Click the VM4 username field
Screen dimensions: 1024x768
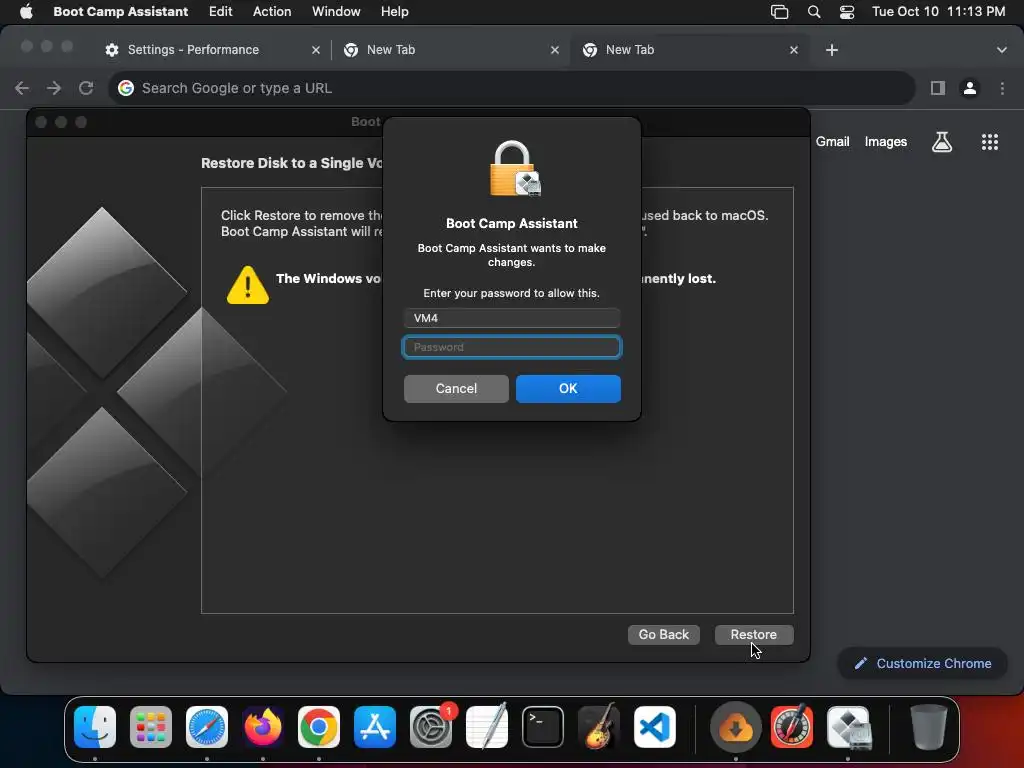pos(512,318)
